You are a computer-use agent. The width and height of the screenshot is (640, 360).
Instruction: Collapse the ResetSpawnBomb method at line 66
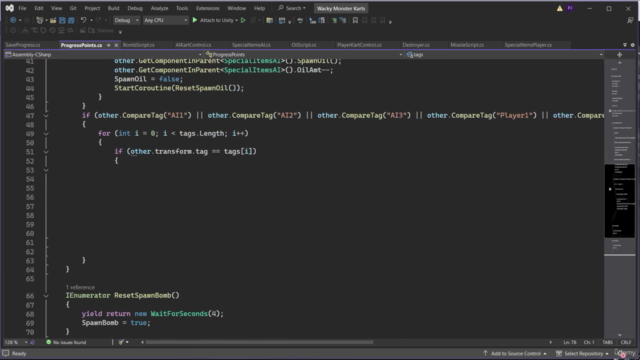pyautogui.click(x=46, y=296)
